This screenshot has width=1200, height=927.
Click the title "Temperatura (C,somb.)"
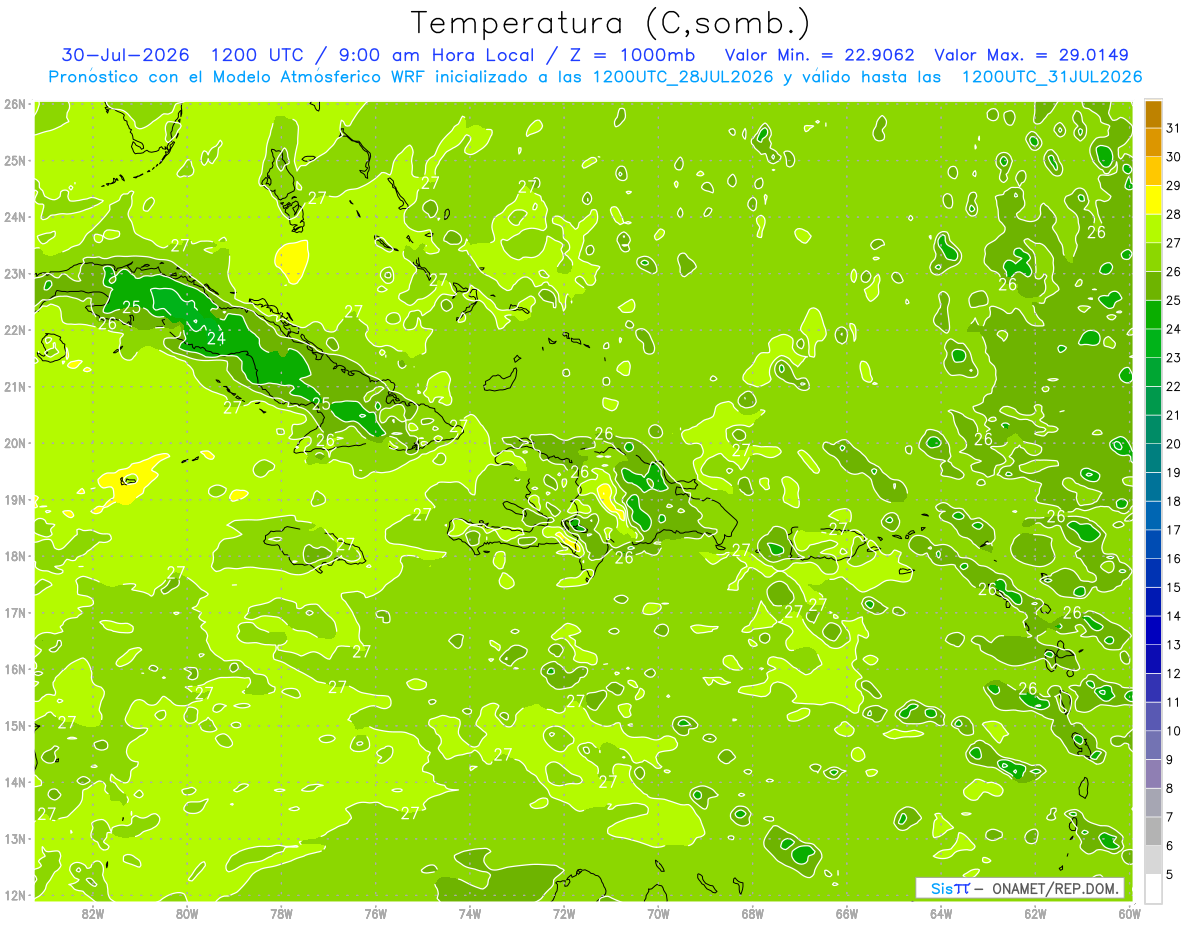point(610,23)
